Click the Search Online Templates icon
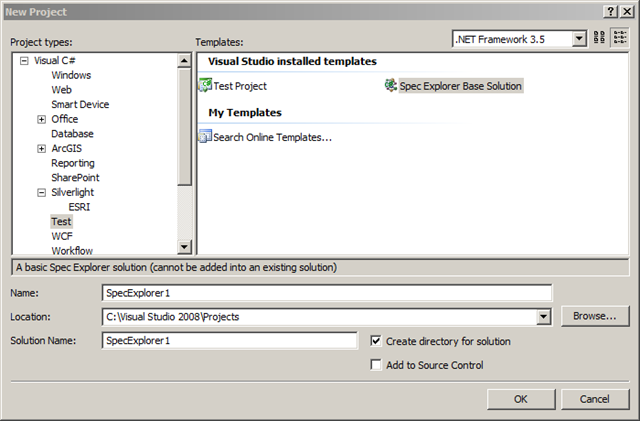The height and width of the screenshot is (421, 640). [205, 136]
